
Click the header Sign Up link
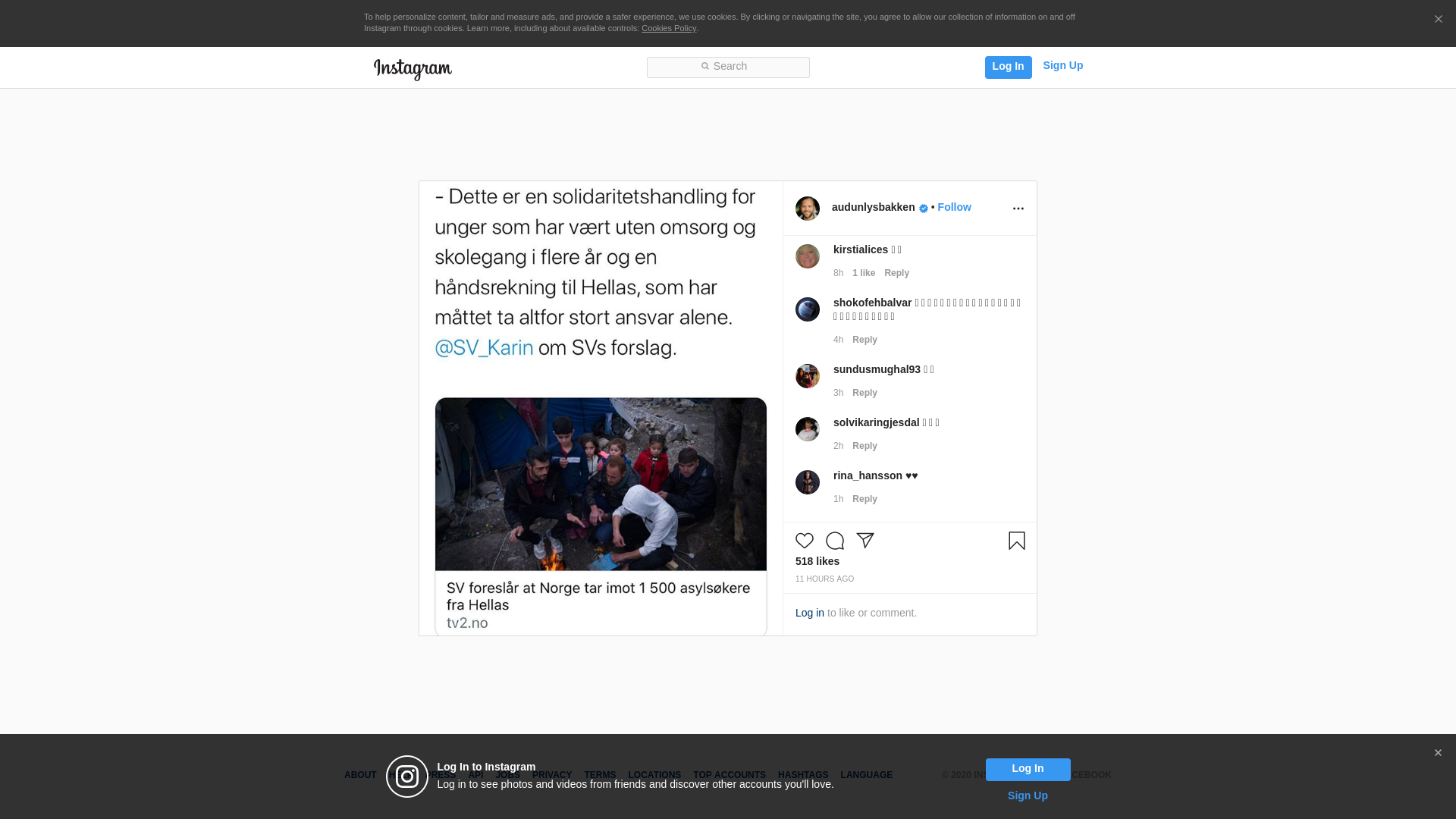(1063, 65)
